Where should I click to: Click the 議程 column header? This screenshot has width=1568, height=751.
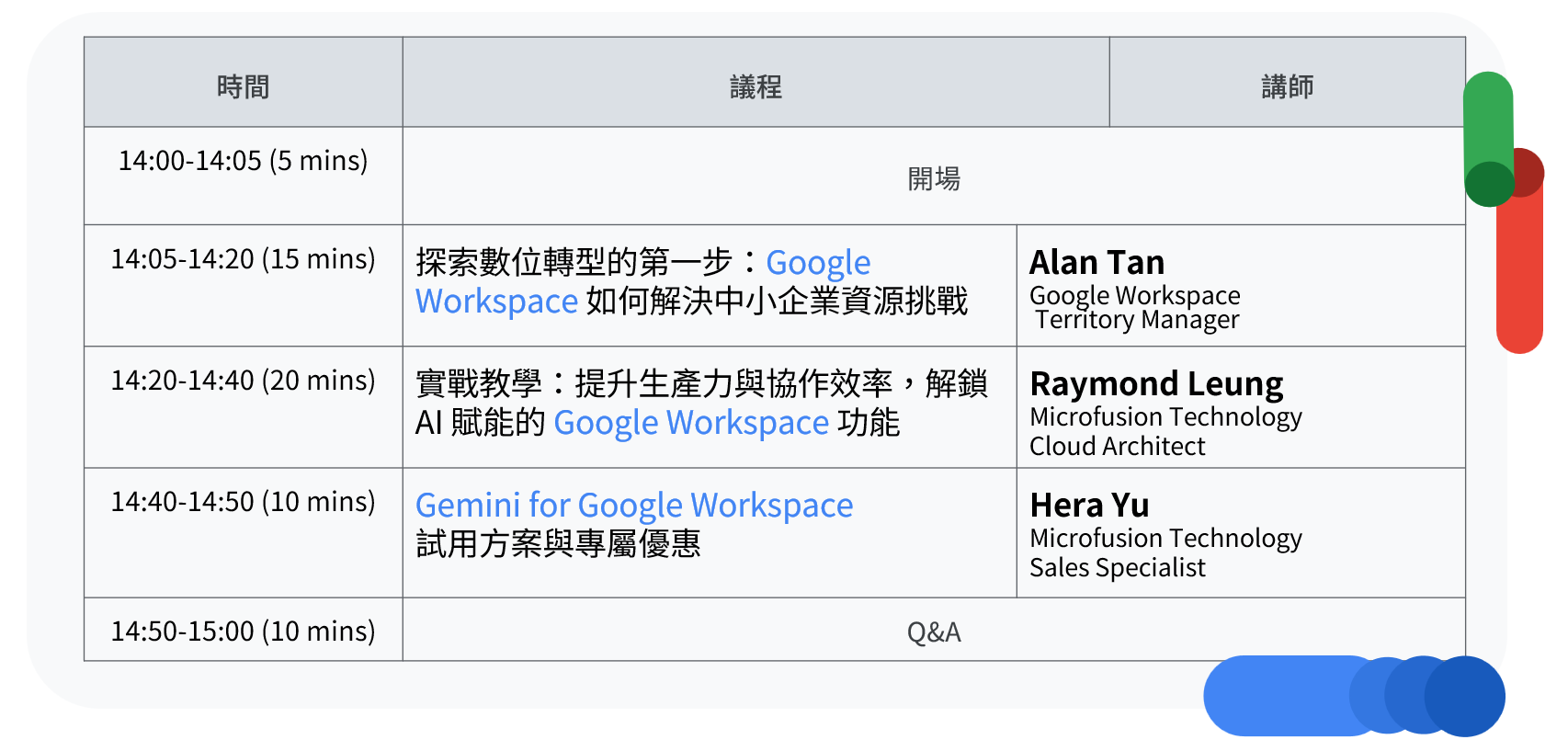[x=756, y=86]
